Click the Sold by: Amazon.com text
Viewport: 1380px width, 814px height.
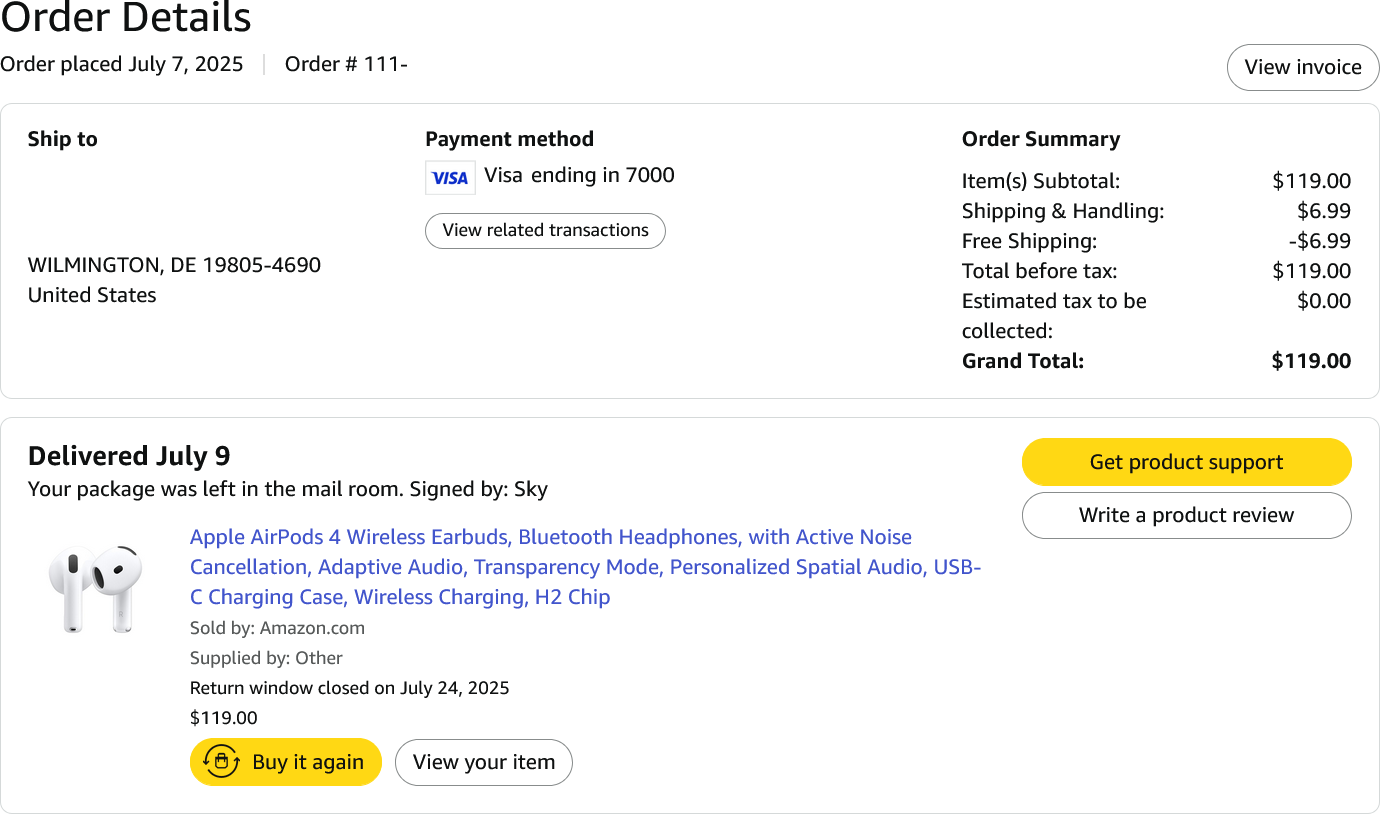pos(277,628)
